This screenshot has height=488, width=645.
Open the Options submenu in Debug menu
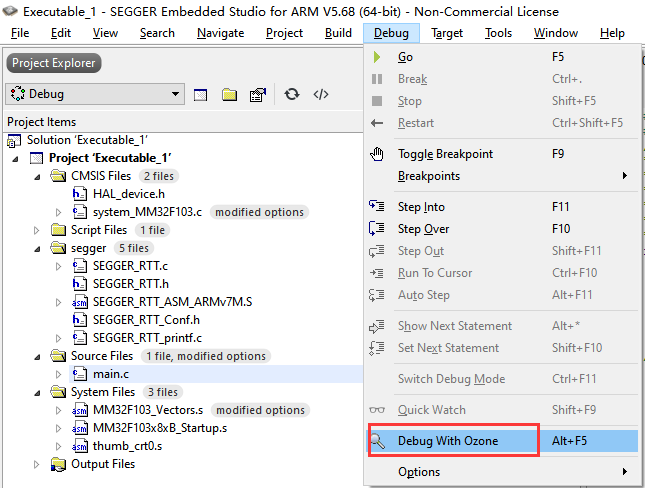coord(502,472)
